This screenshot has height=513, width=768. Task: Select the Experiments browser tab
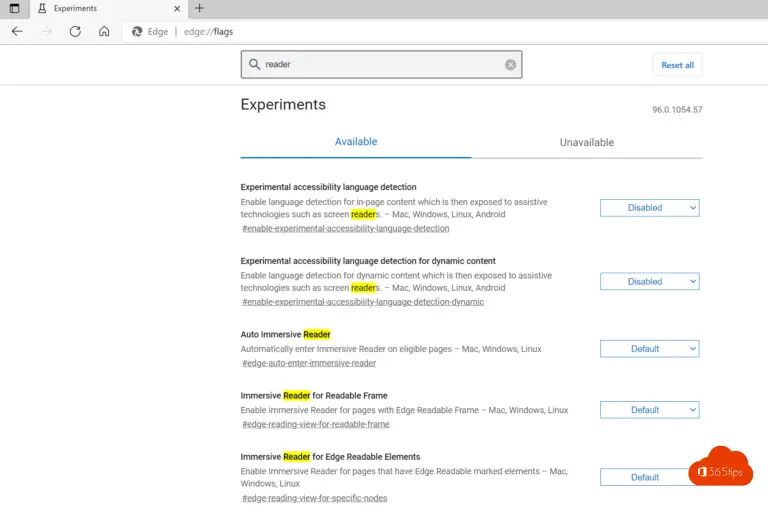(107, 9)
